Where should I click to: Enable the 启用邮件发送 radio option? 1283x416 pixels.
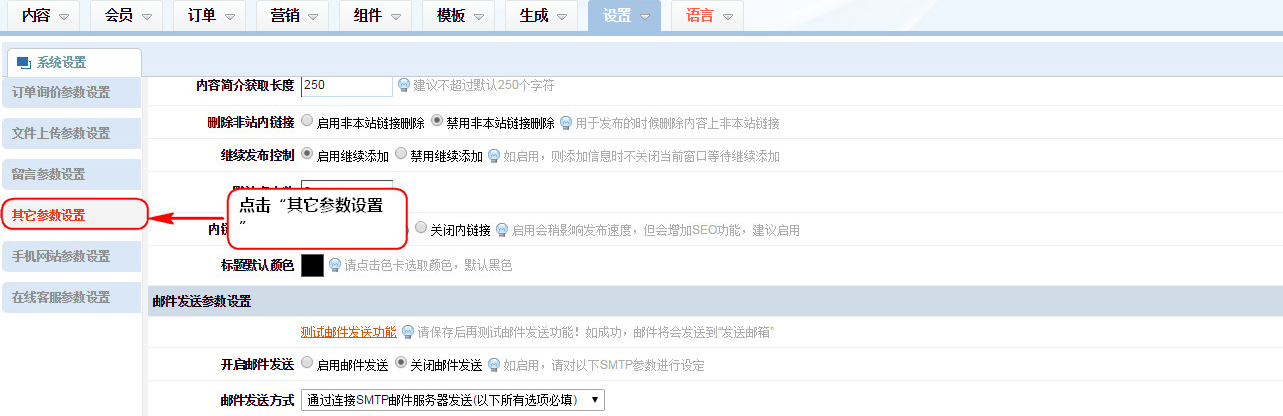pyautogui.click(x=307, y=364)
